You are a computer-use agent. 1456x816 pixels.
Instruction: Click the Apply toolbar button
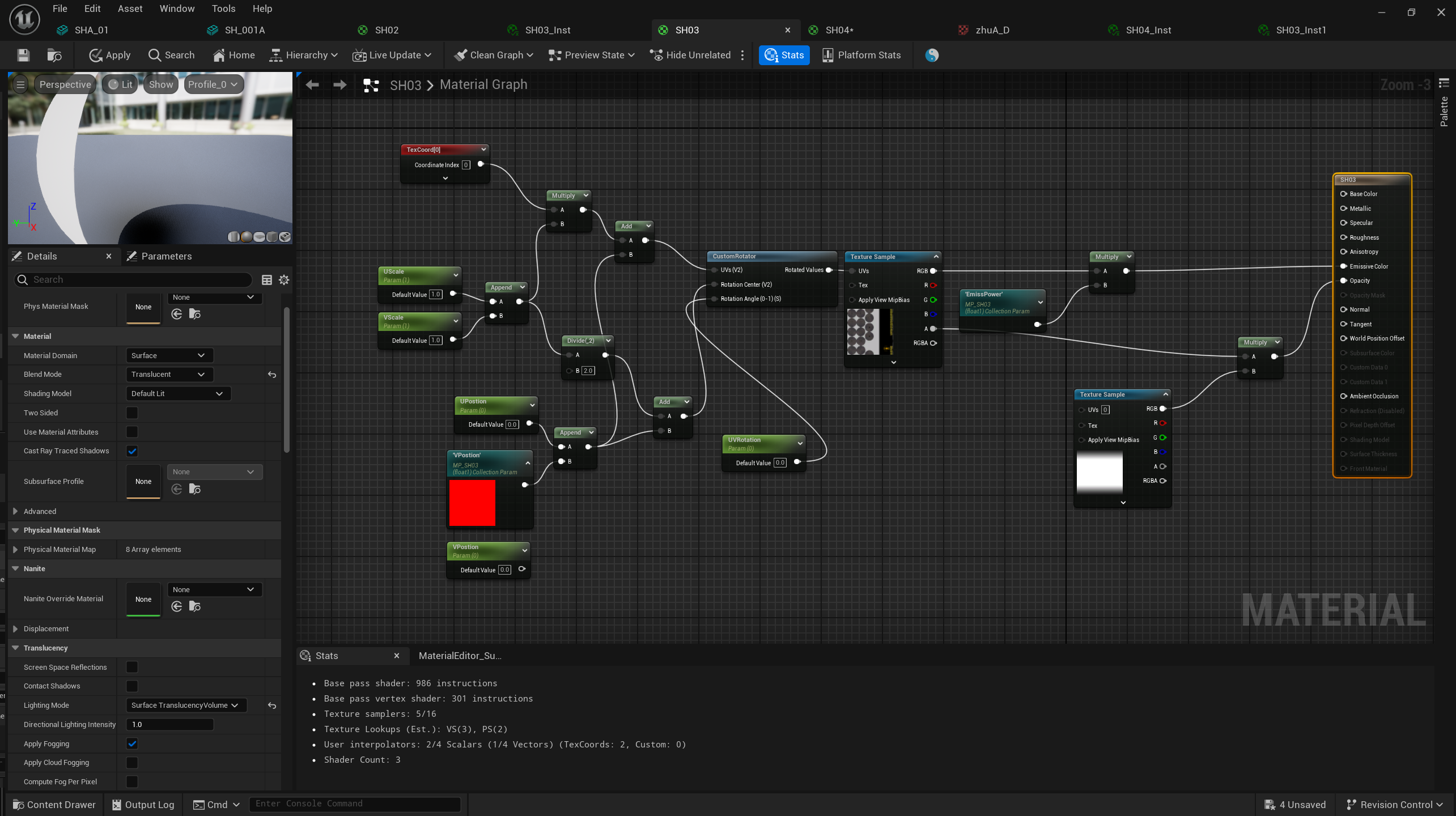coord(110,55)
